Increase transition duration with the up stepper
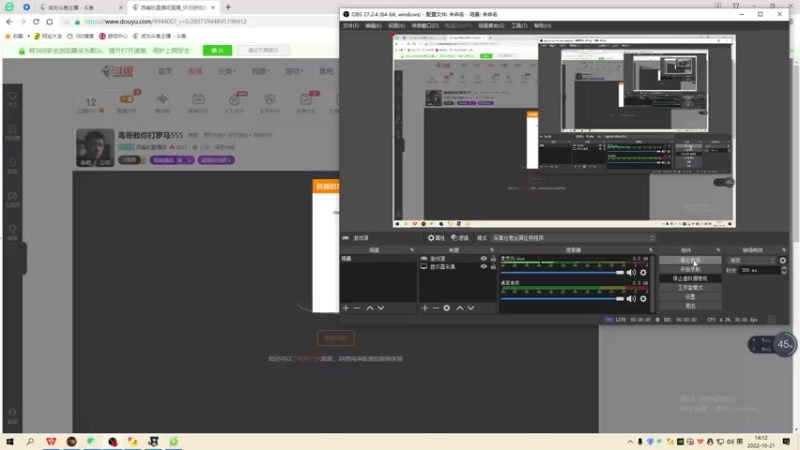Viewport: 800px width, 450px height. [784, 268]
